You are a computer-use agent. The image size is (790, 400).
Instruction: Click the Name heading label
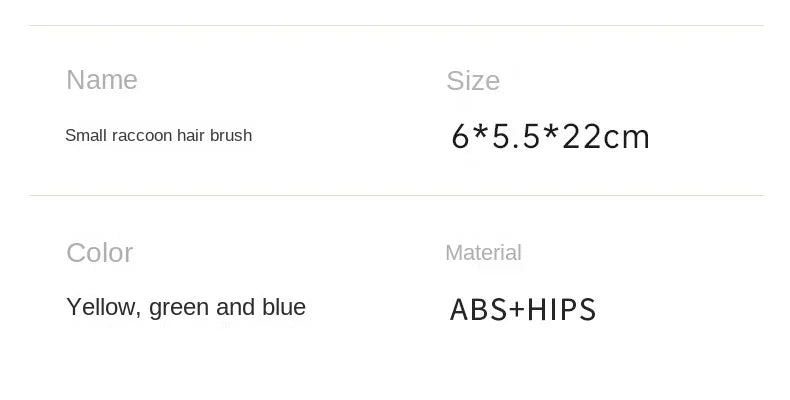102,80
